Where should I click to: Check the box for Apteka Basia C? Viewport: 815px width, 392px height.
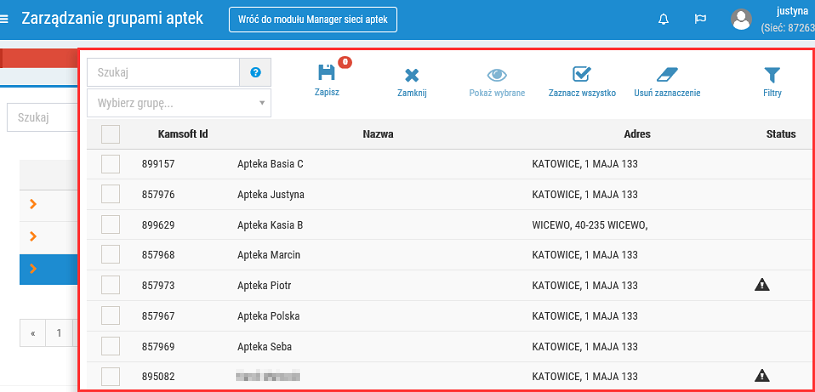pos(110,164)
